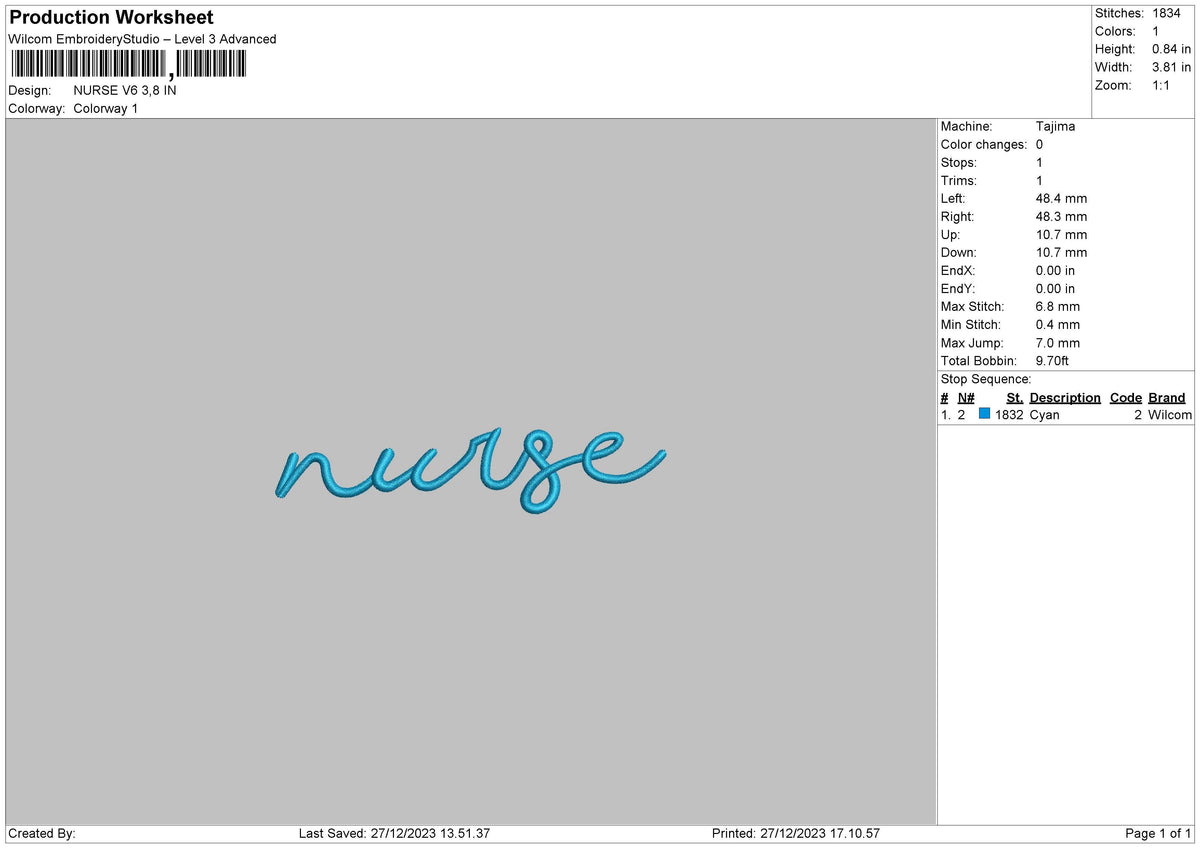Click the Stops value
The height and width of the screenshot is (848, 1200).
1040,162
